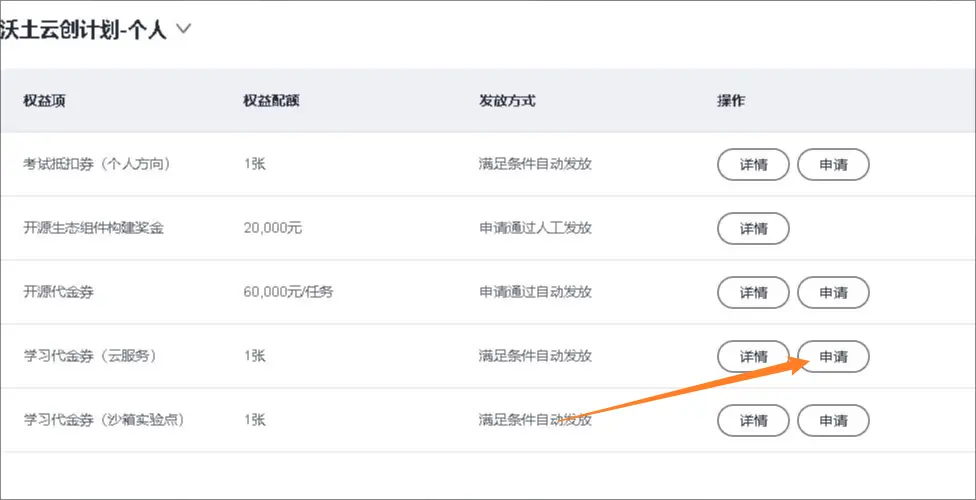View 详情 of 开源生态组件构建奖金

(x=753, y=229)
